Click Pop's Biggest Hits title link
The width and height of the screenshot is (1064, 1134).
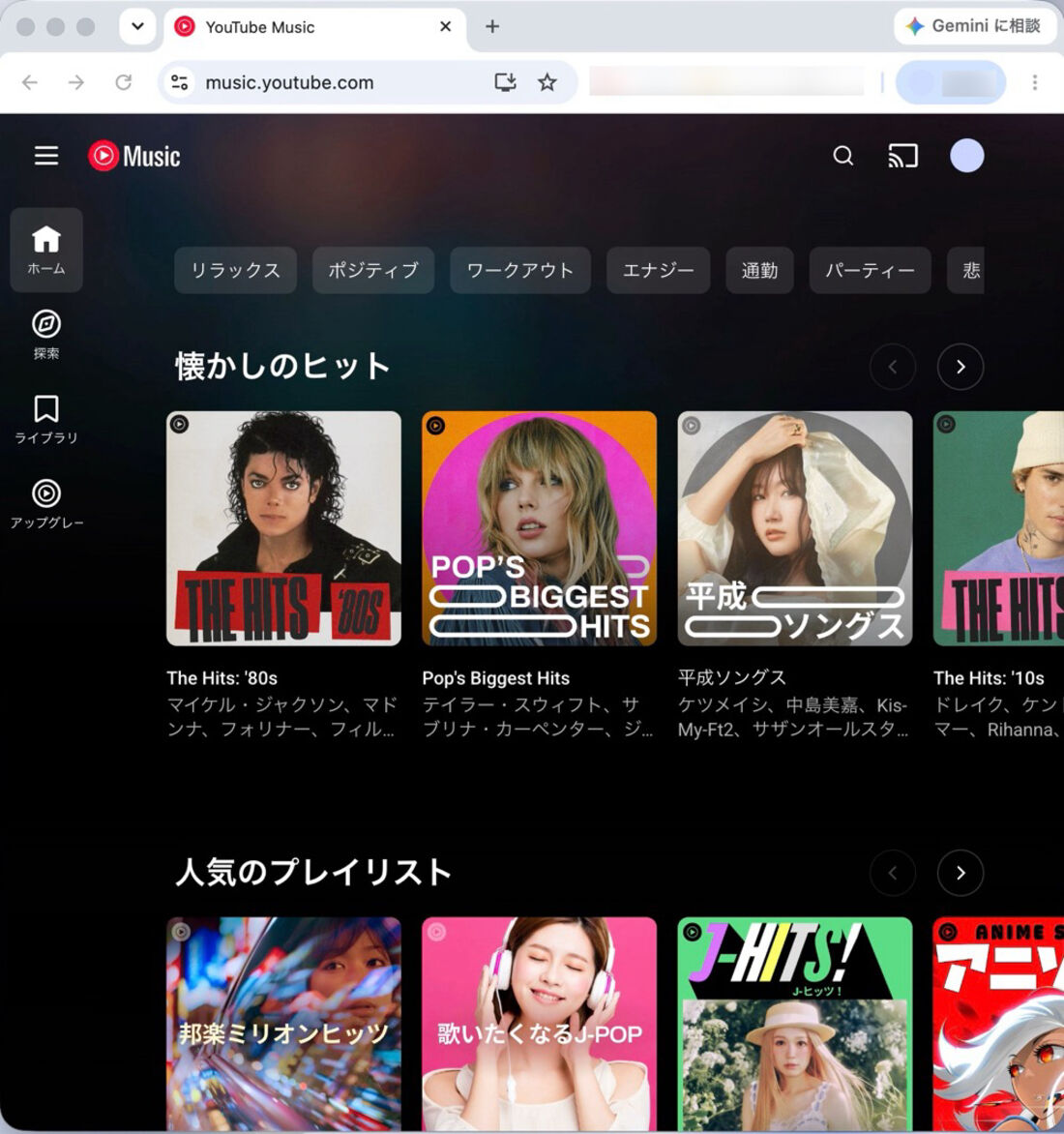click(x=496, y=677)
